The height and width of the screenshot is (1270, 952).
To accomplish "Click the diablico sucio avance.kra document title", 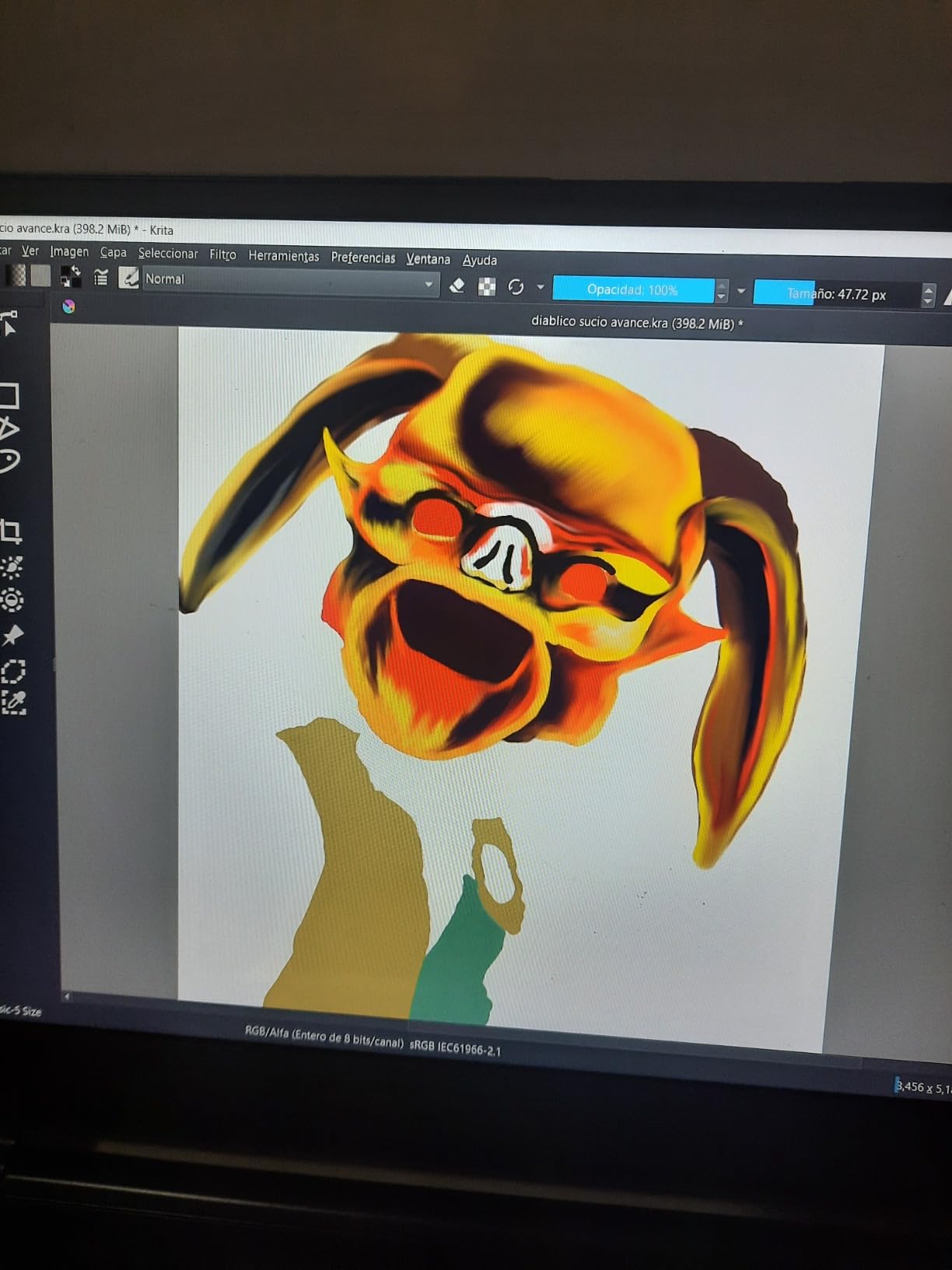I will click(x=637, y=322).
